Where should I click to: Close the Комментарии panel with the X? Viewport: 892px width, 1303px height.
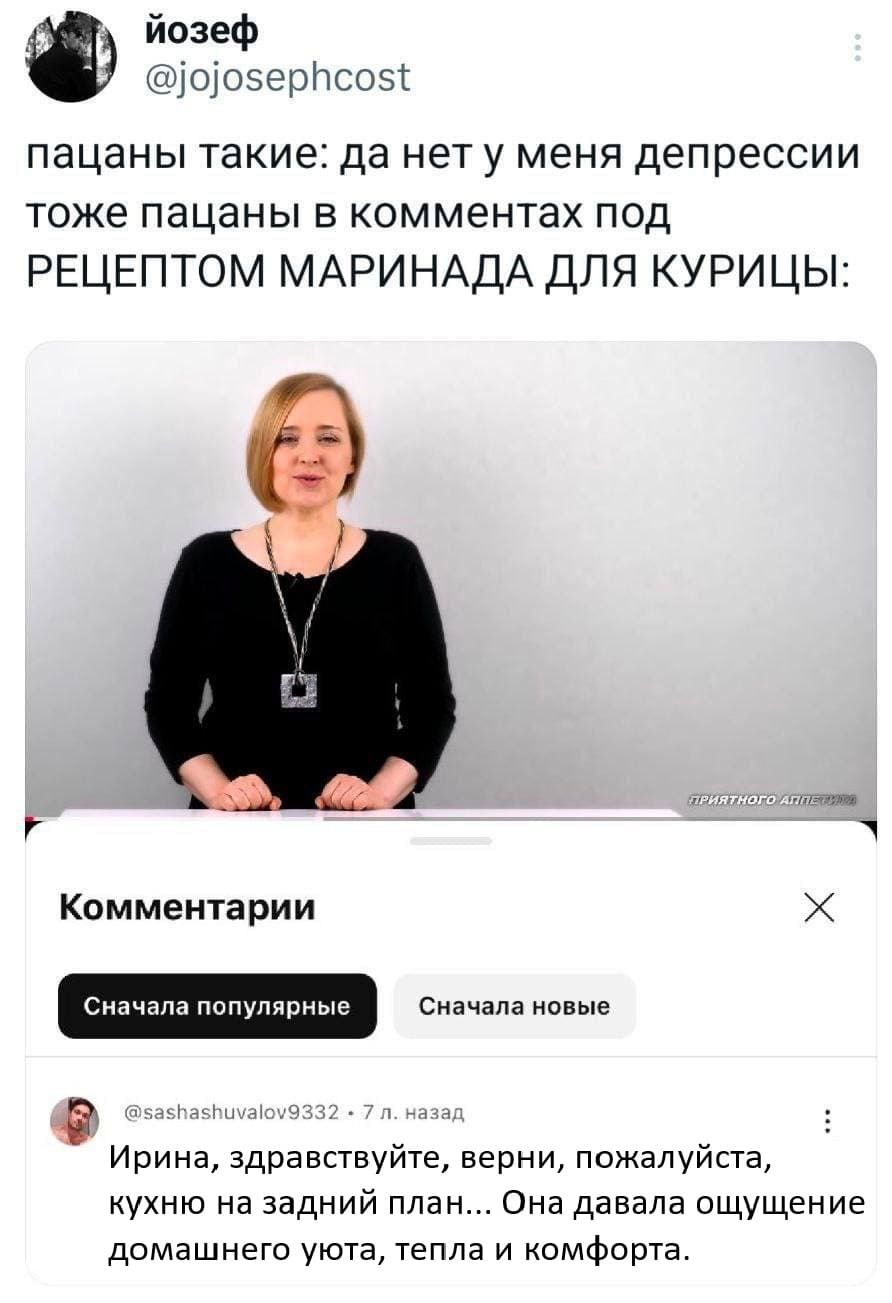tap(819, 910)
